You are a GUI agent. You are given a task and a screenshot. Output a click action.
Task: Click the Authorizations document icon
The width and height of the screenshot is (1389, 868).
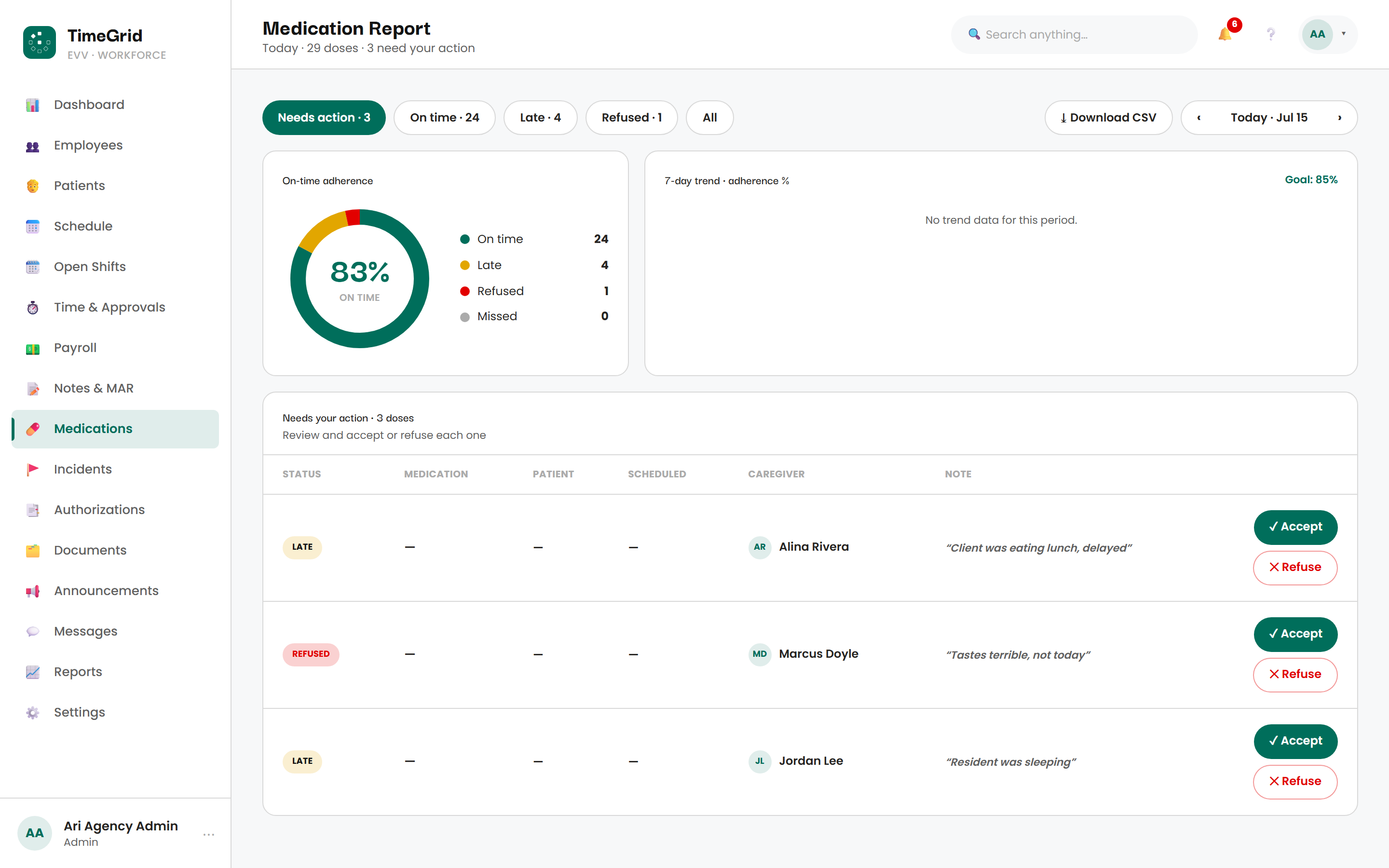(x=33, y=510)
